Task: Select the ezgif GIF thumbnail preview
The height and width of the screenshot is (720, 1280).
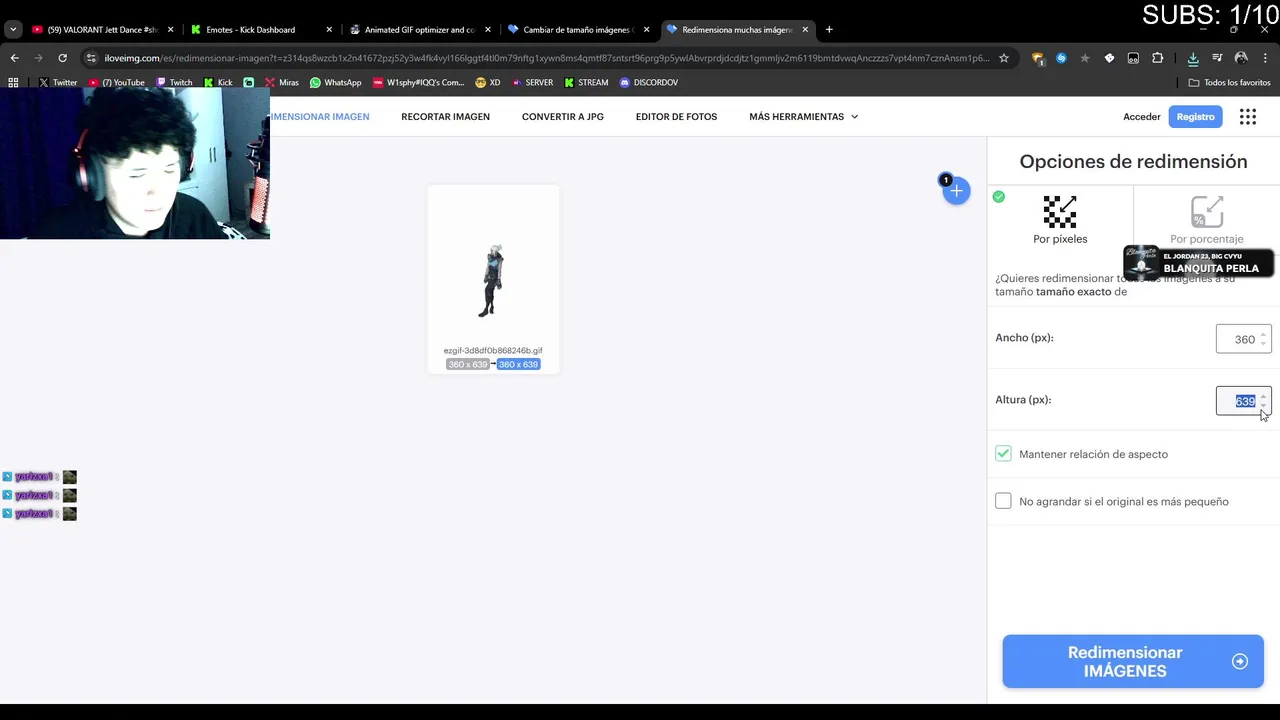Action: 492,281
